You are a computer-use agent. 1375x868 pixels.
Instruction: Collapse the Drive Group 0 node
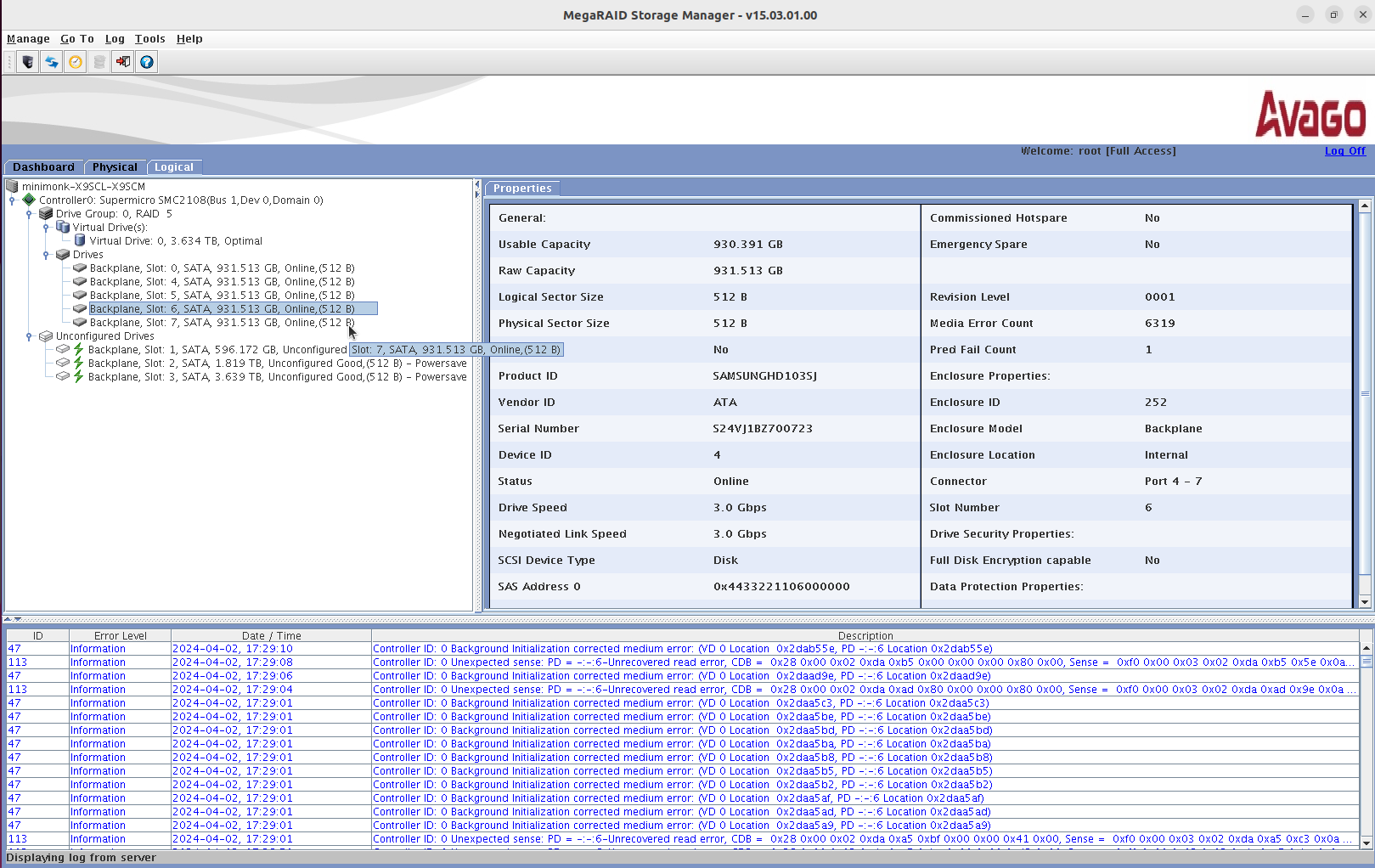click(29, 214)
